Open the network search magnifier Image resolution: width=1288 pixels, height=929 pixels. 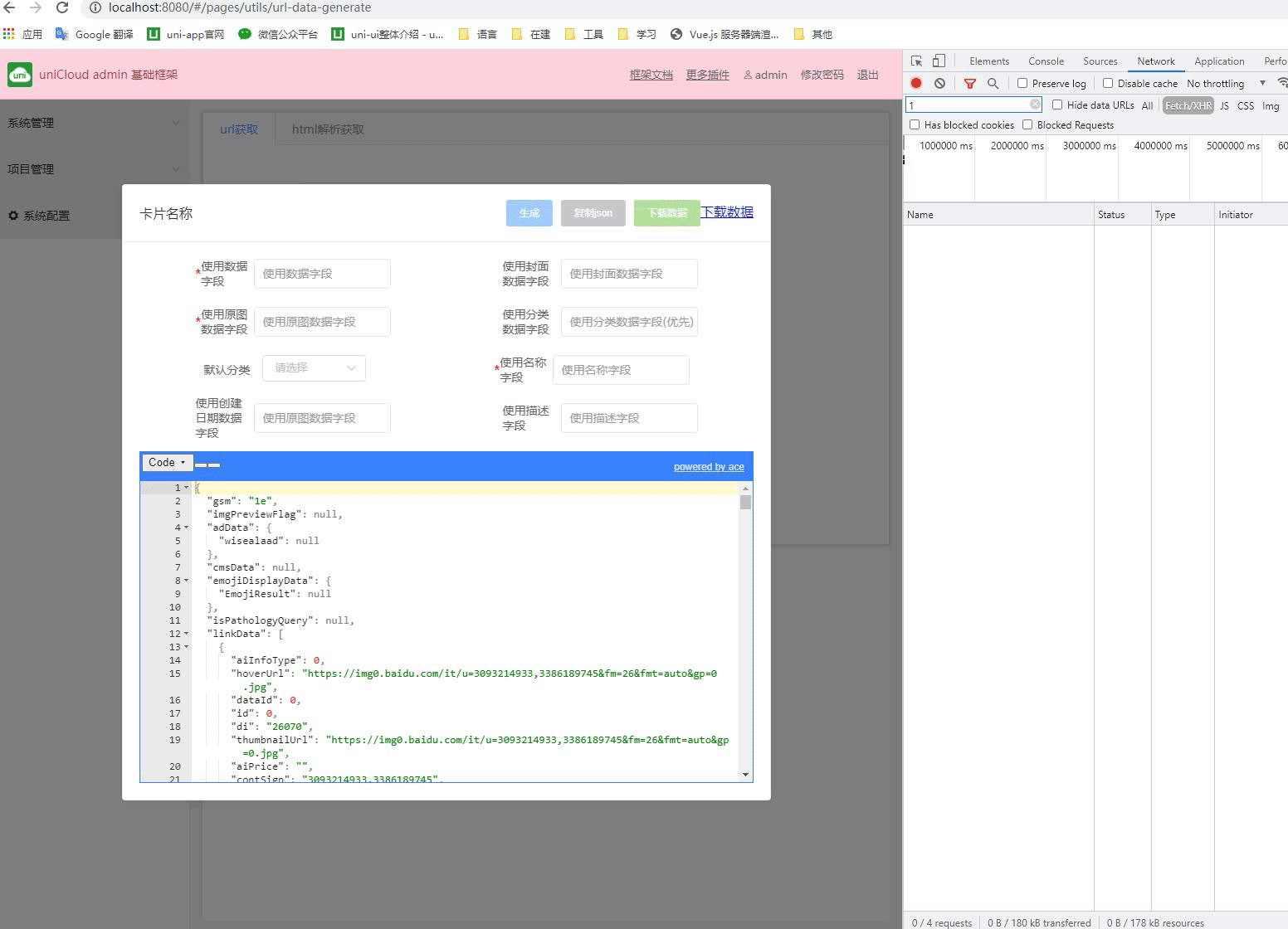(993, 83)
